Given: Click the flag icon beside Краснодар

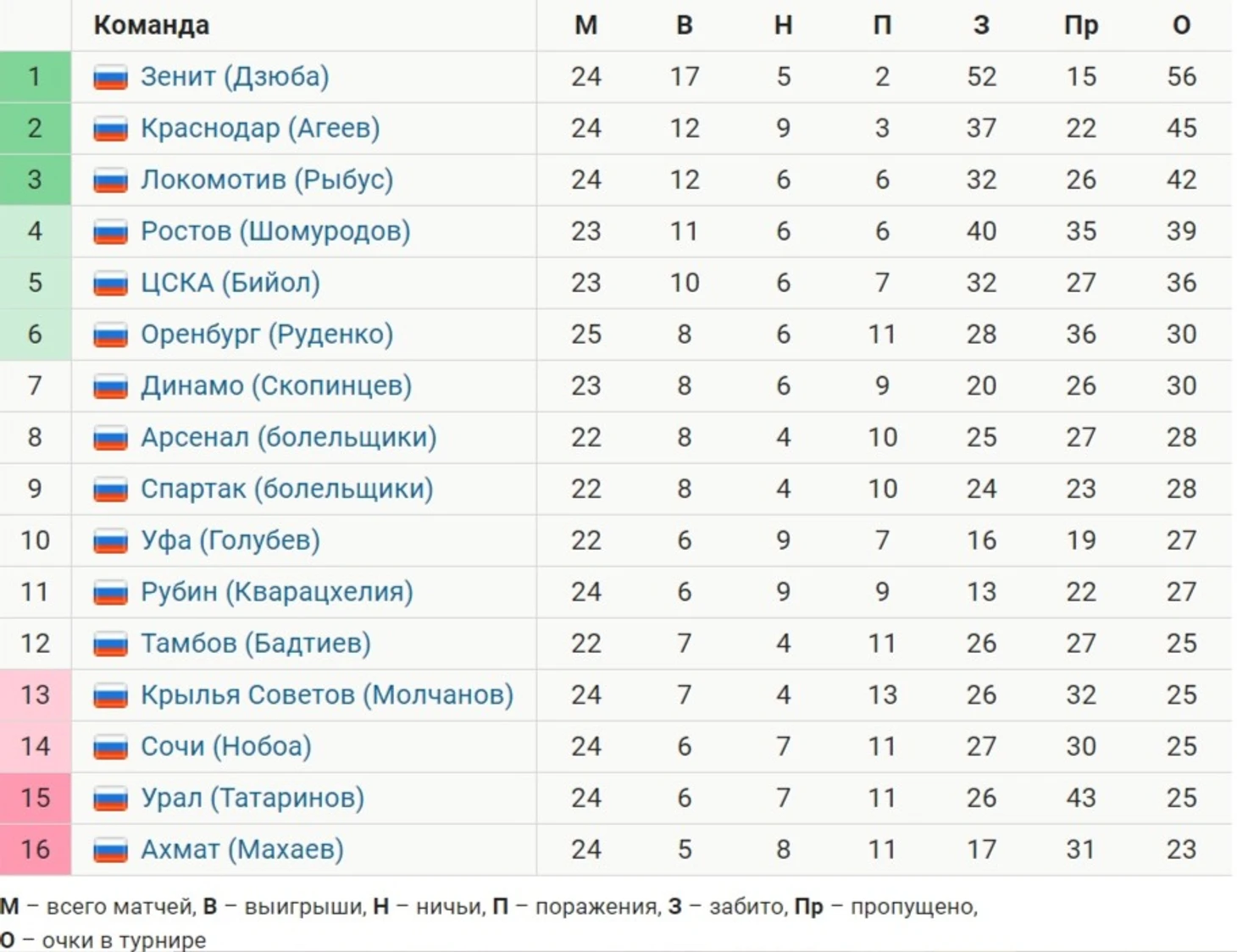Looking at the screenshot, I should point(110,130).
